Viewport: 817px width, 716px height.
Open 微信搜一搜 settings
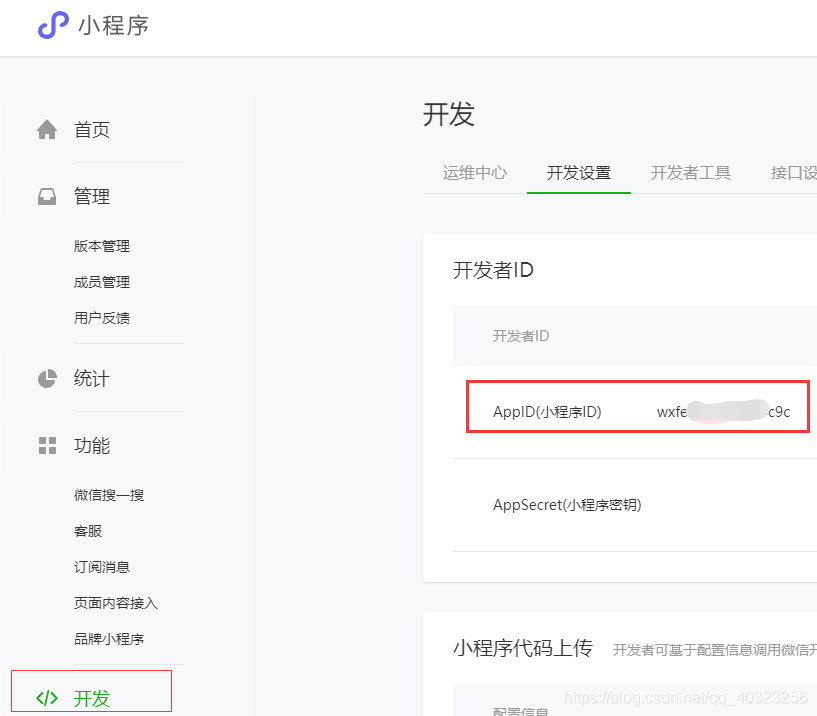tap(108, 494)
